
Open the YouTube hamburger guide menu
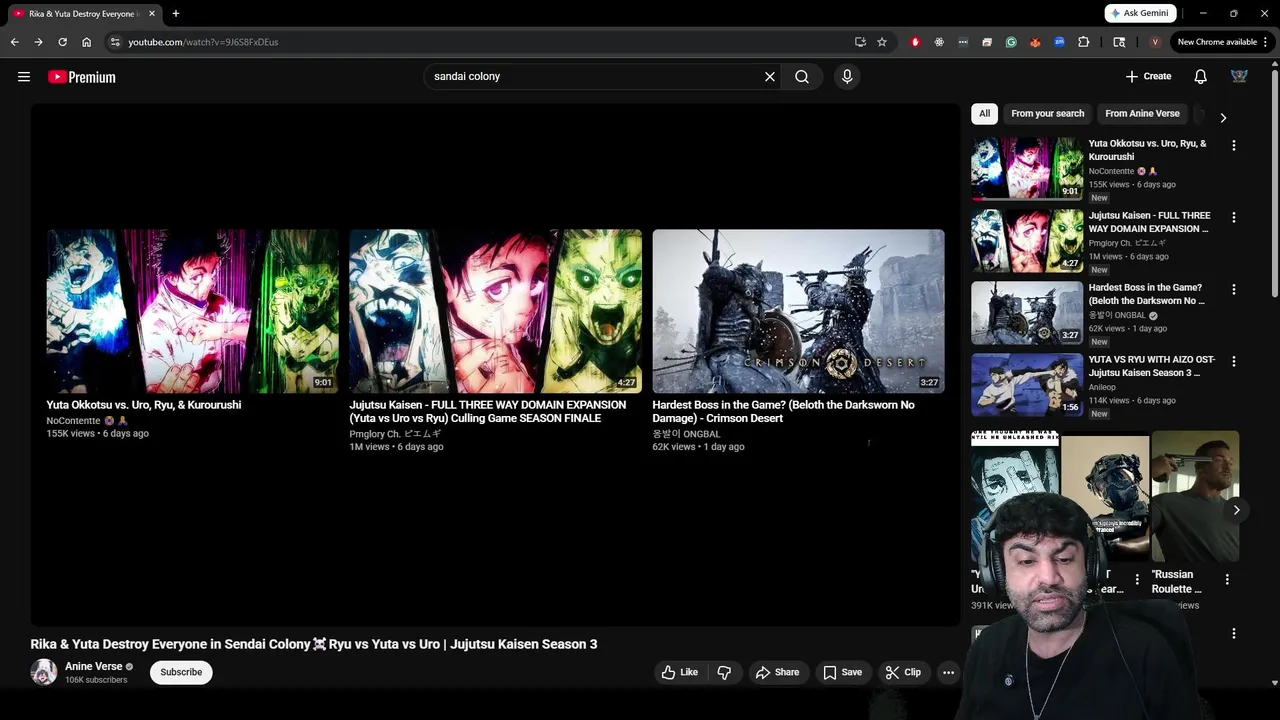(x=24, y=77)
